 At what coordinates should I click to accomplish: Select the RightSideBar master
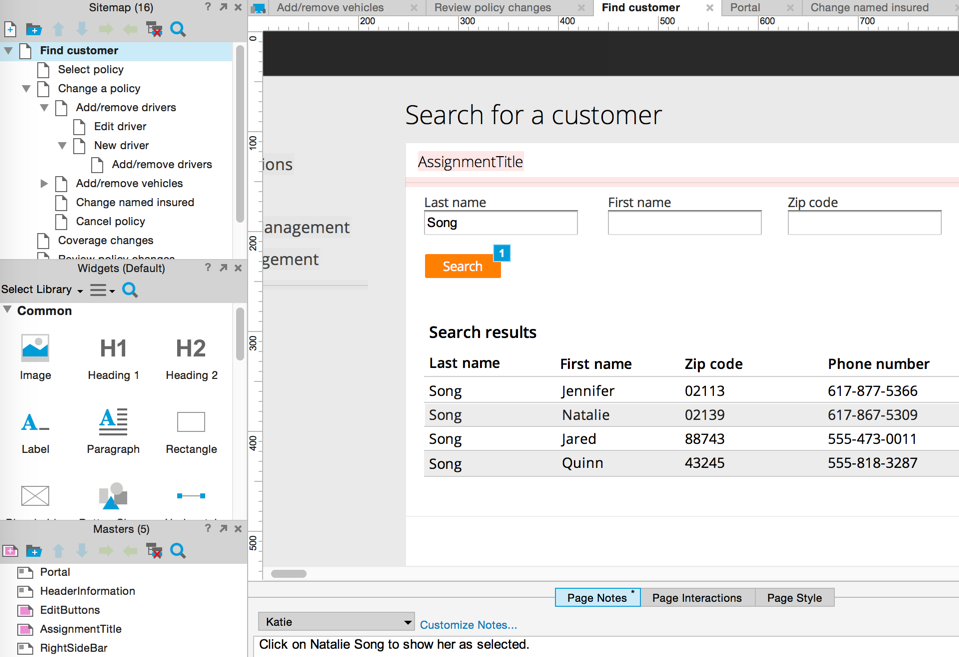click(73, 648)
